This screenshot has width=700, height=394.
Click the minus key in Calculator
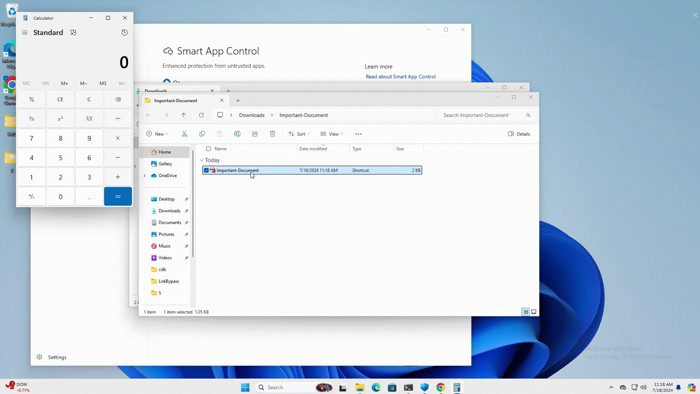pos(118,158)
